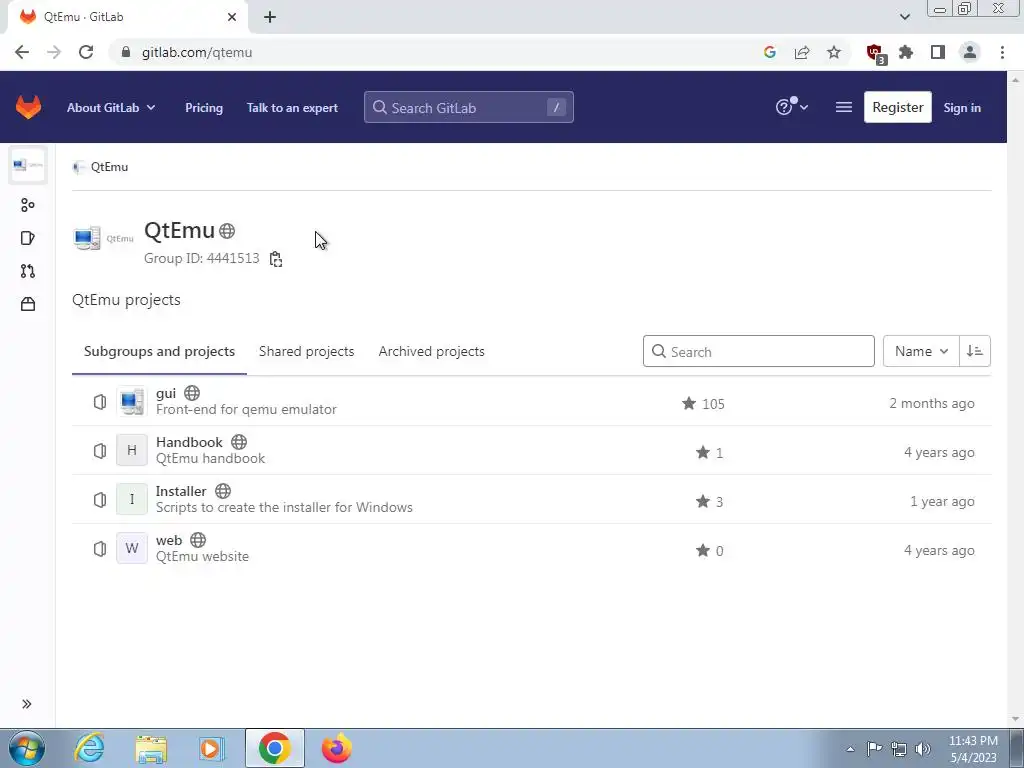Show hidden system tray icons
The image size is (1024, 768).
pos(850,749)
